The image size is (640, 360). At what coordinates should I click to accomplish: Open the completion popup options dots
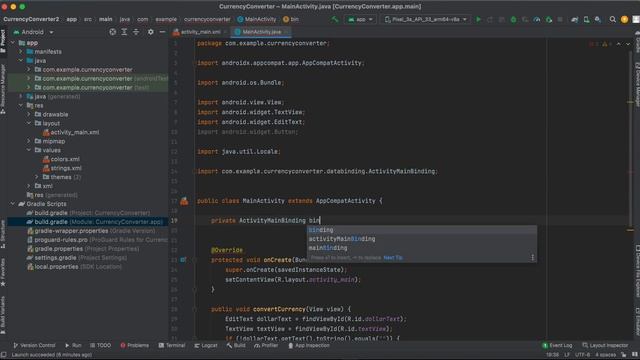(x=532, y=258)
